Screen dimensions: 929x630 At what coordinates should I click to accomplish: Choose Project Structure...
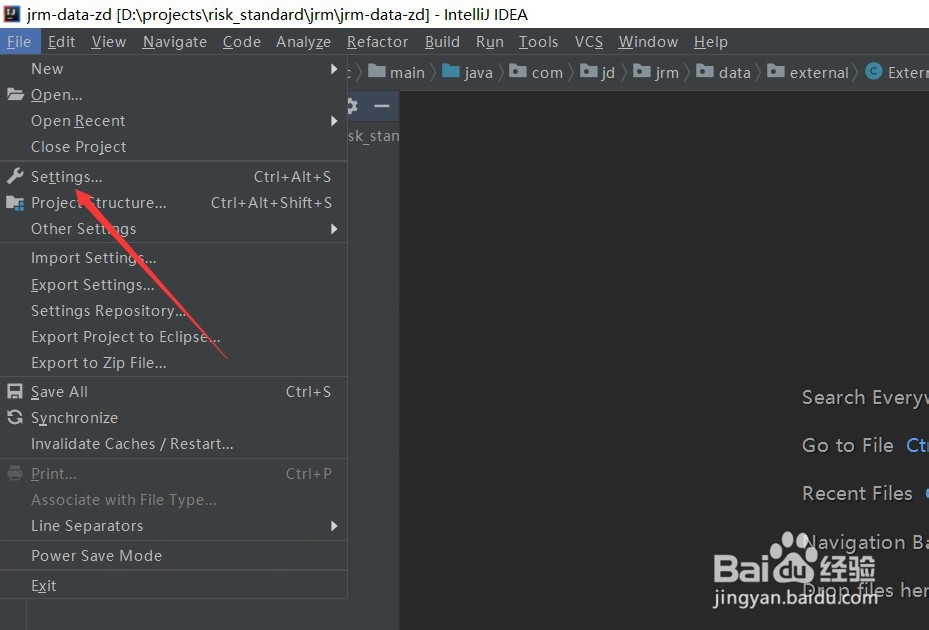pos(174,203)
